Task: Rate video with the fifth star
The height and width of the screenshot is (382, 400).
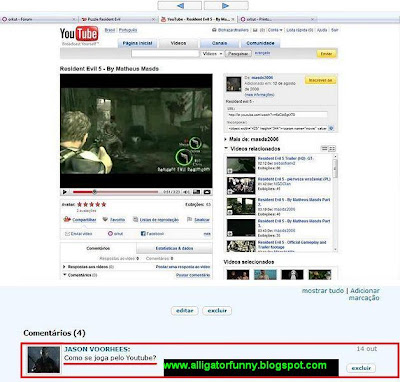Action: 104,204
